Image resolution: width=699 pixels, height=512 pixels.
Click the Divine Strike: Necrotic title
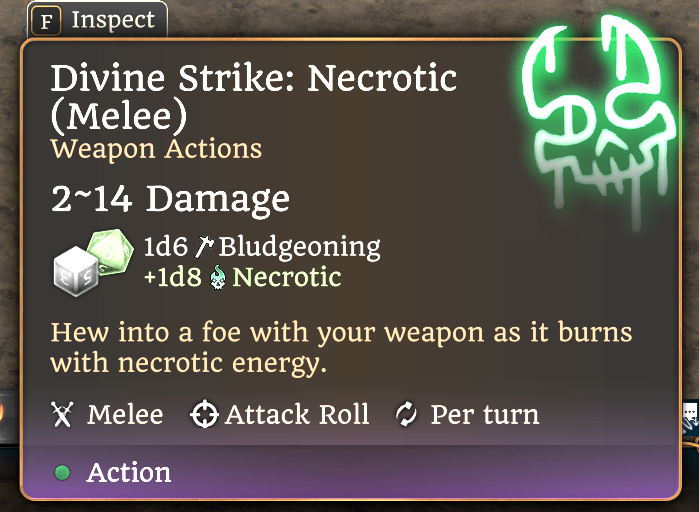tap(254, 98)
